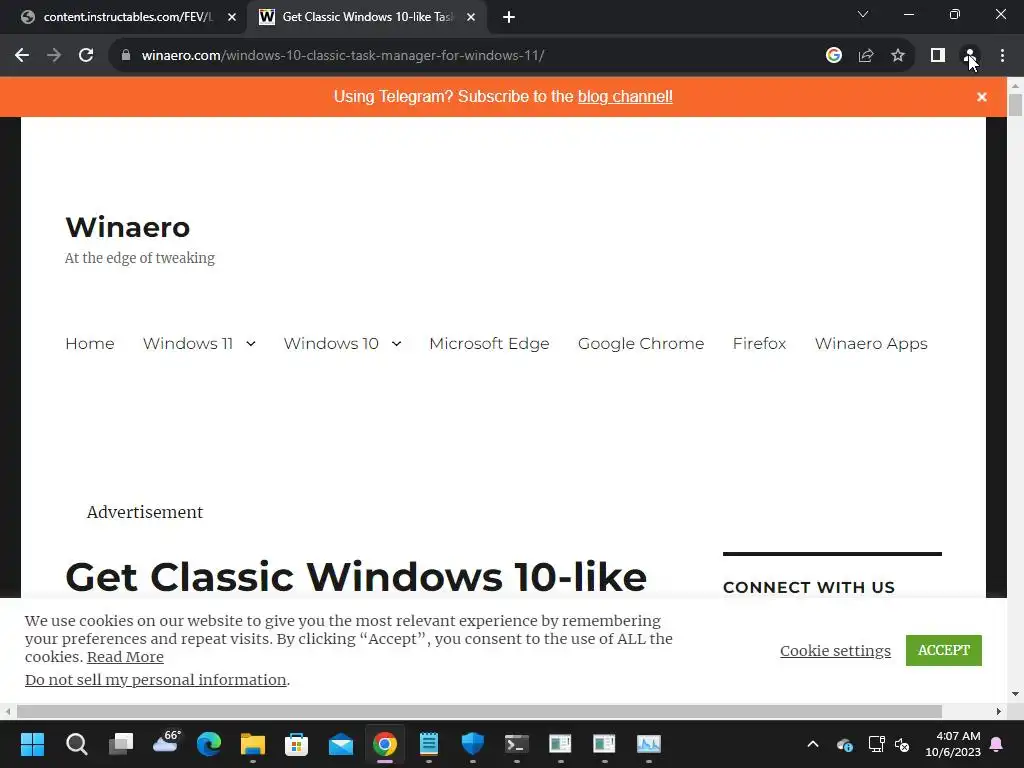The image size is (1024, 768).
Task: Click the OneDrive cloud tray icon
Action: click(x=844, y=744)
